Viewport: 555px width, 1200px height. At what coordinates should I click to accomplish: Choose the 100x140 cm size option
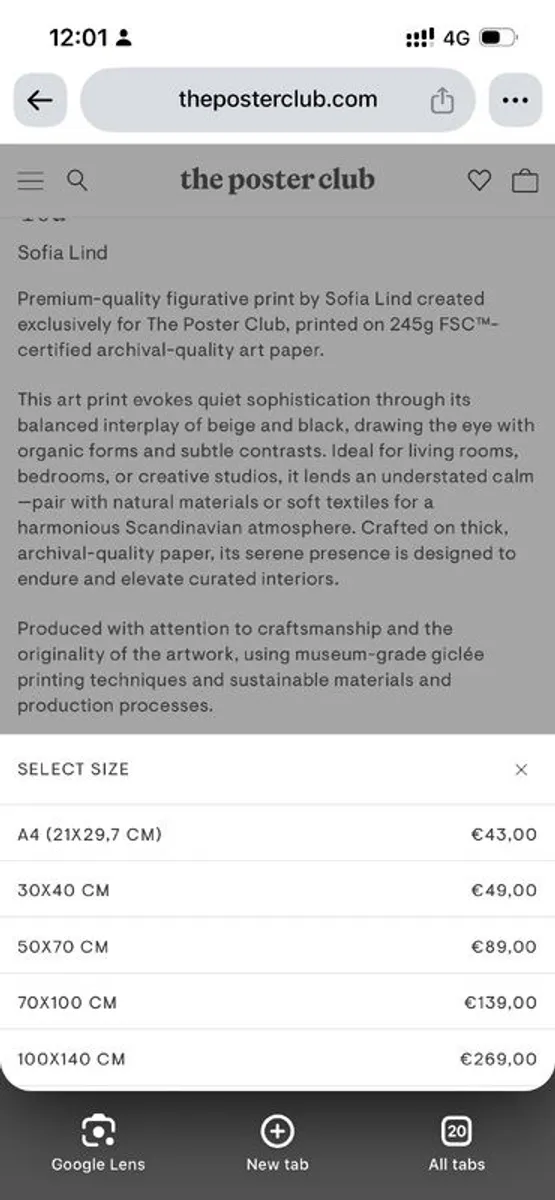point(277,1058)
